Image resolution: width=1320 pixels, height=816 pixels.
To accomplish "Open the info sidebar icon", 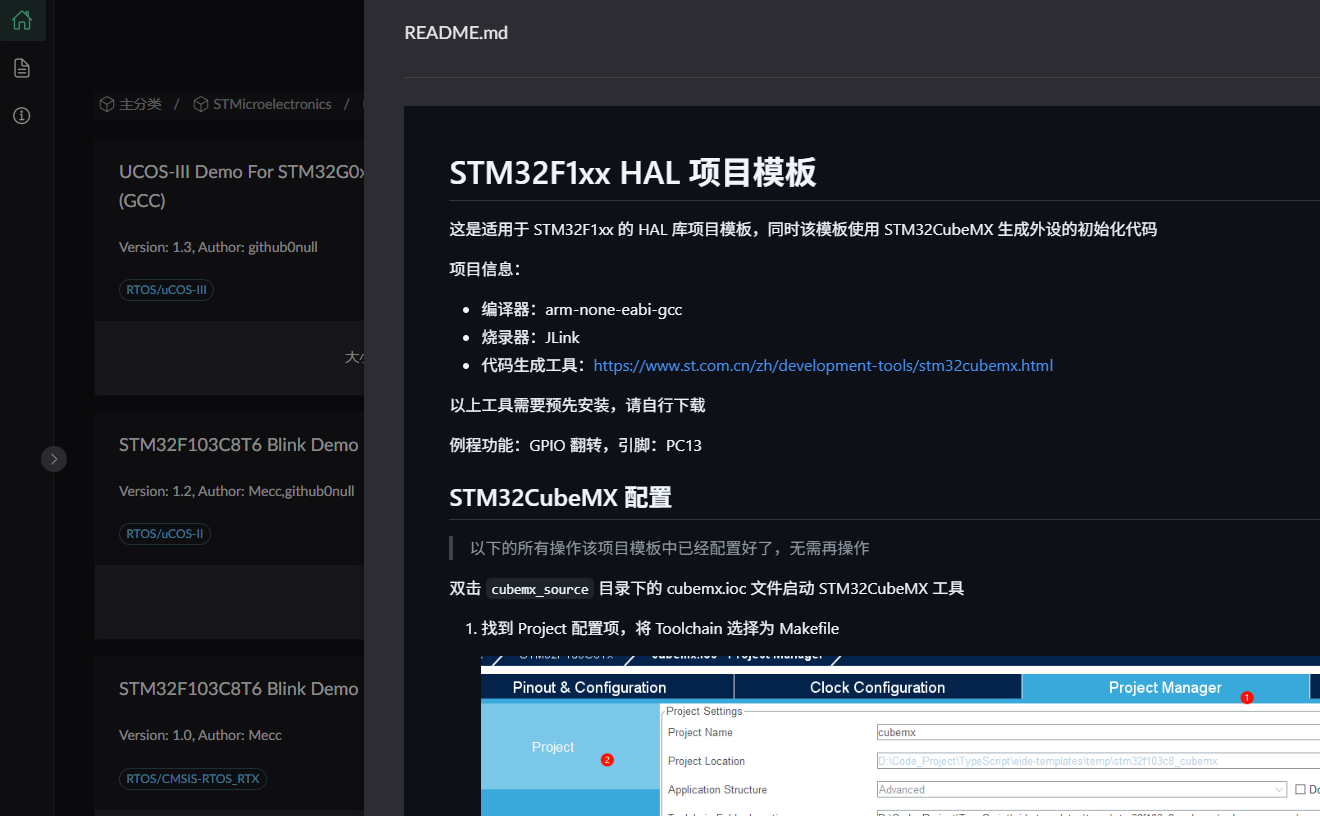I will 22,115.
